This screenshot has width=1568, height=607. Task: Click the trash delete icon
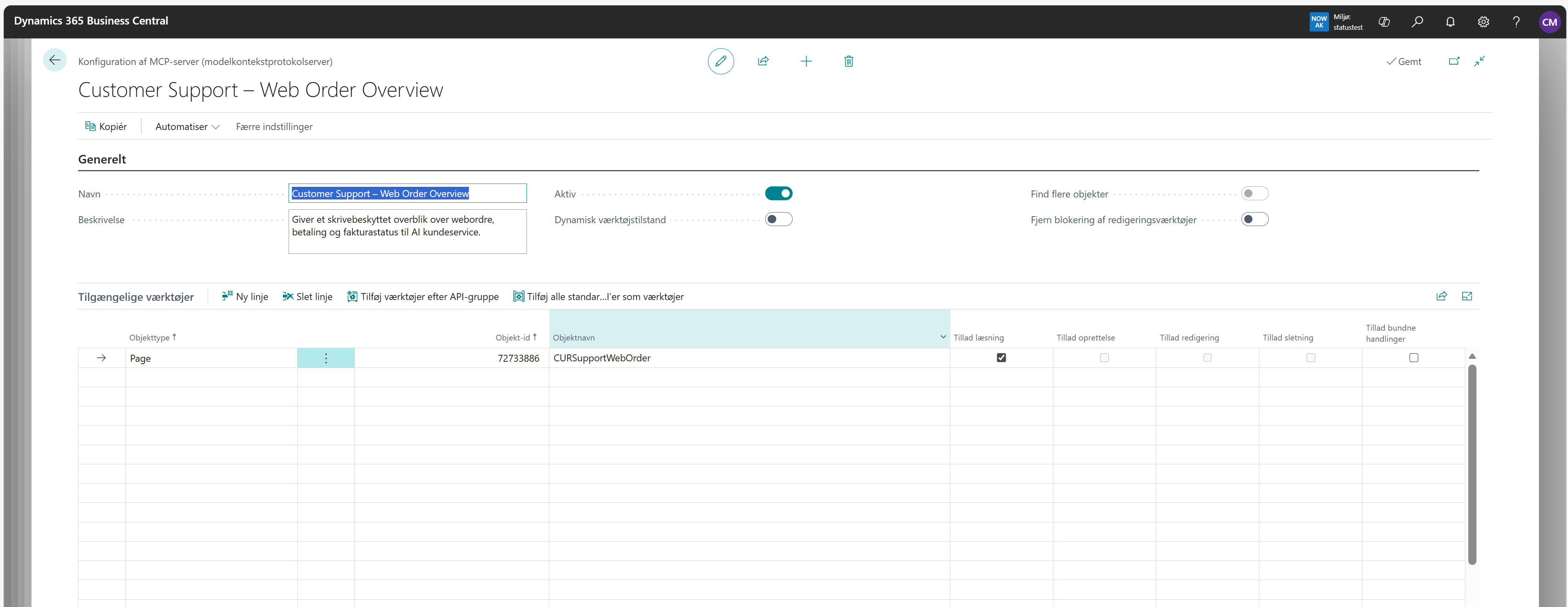click(x=849, y=61)
